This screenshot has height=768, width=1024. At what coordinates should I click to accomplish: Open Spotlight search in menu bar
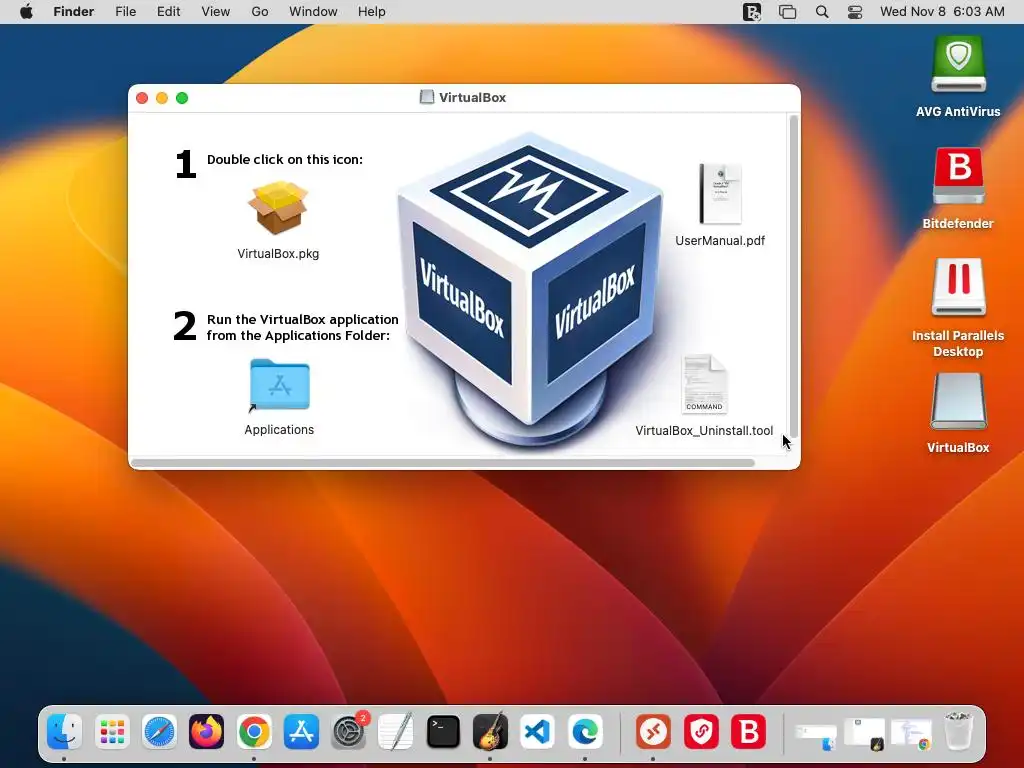[x=822, y=12]
